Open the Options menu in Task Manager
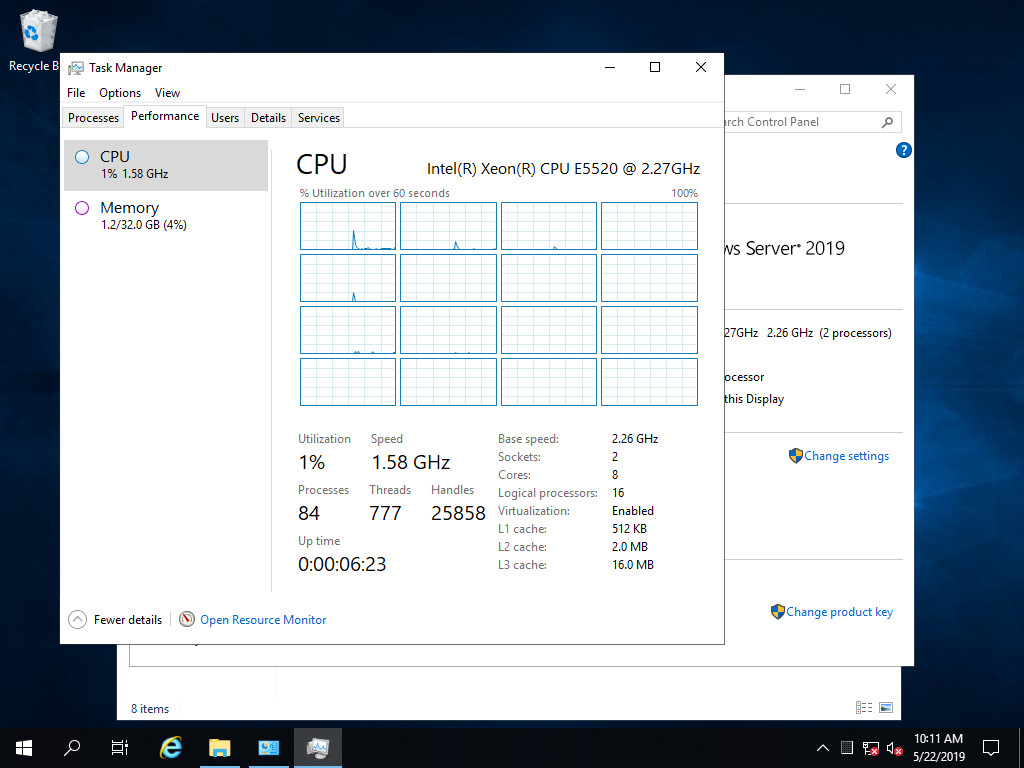The width and height of the screenshot is (1024, 768). pos(120,93)
